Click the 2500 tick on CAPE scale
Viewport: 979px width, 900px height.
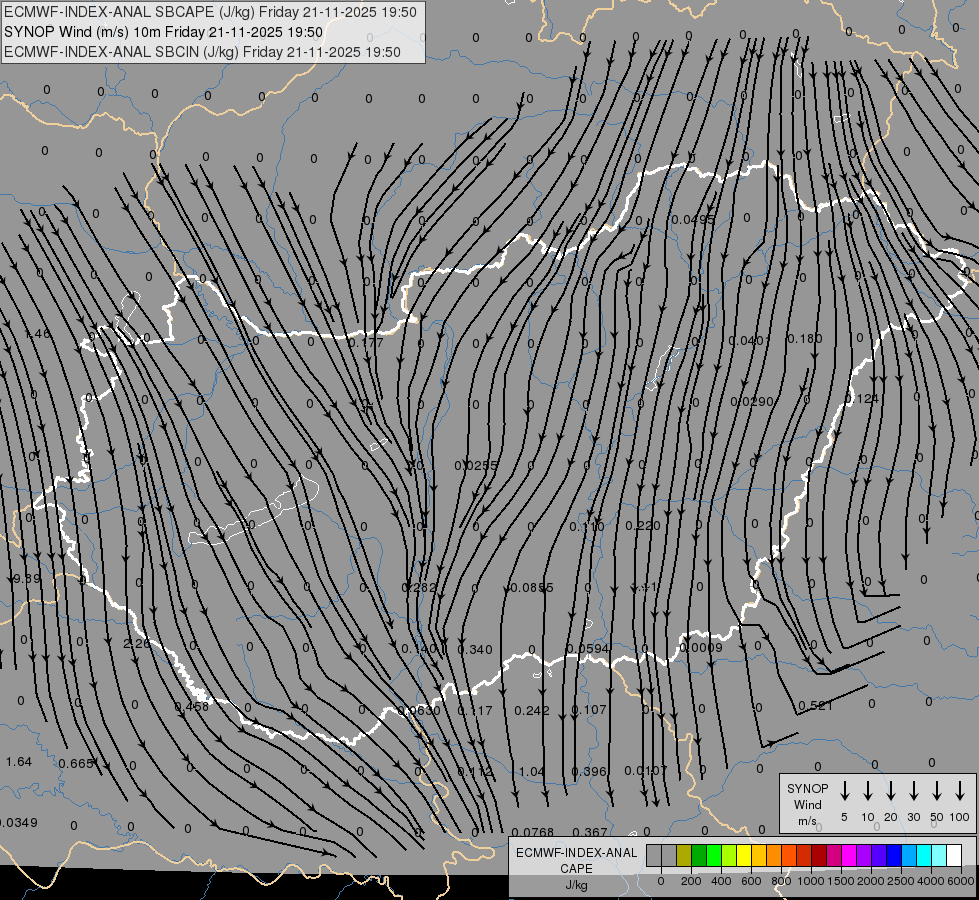pos(901,881)
